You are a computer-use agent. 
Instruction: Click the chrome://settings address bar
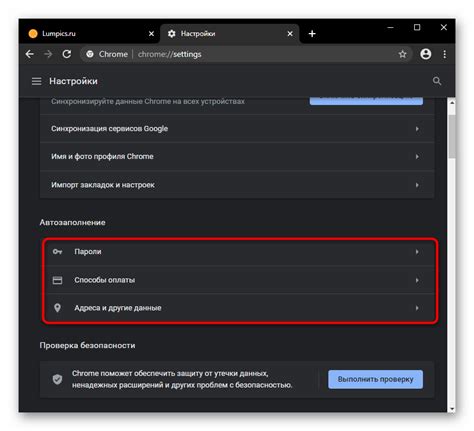[x=246, y=54]
